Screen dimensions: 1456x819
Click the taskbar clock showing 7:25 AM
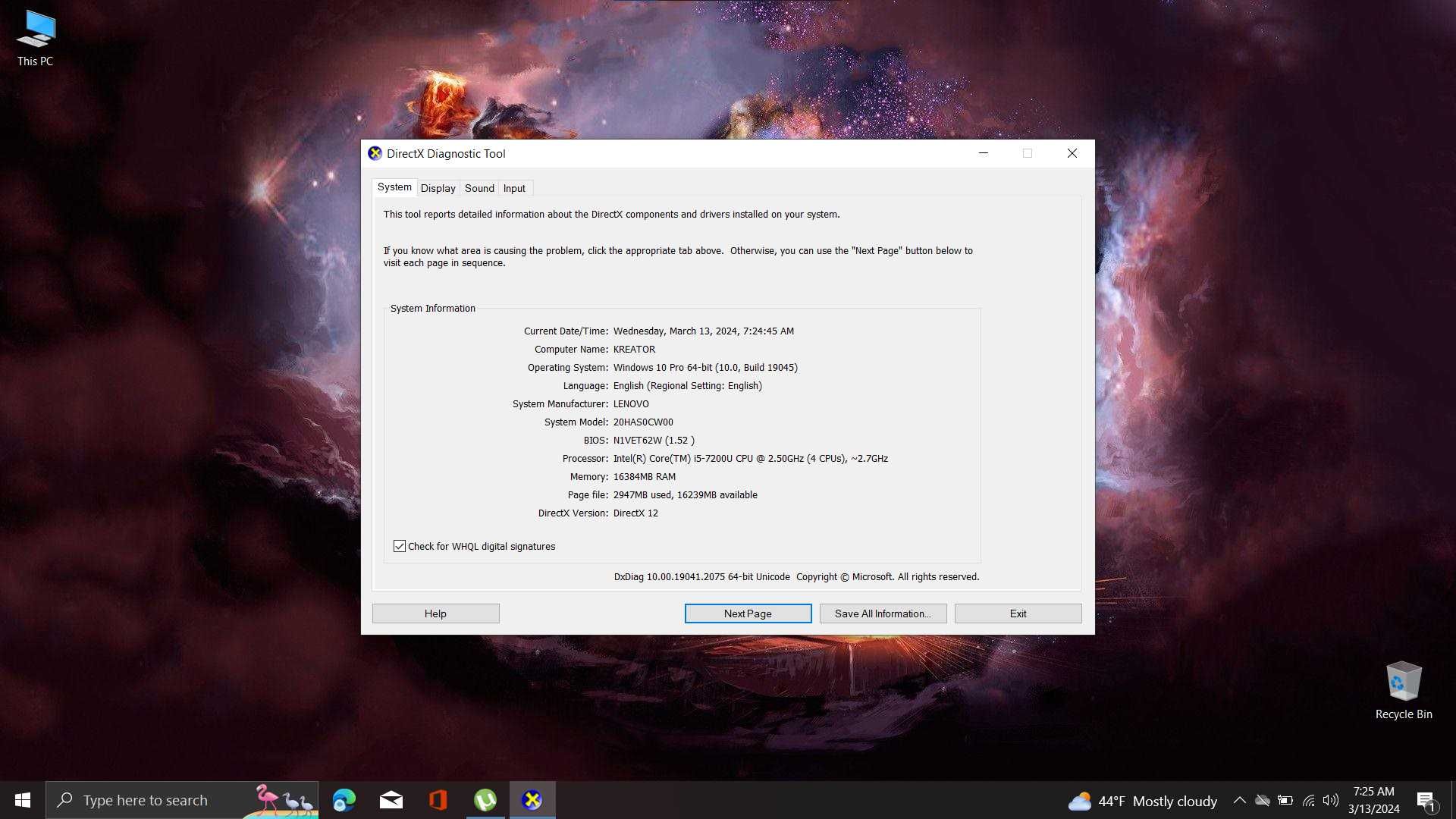tap(1374, 800)
